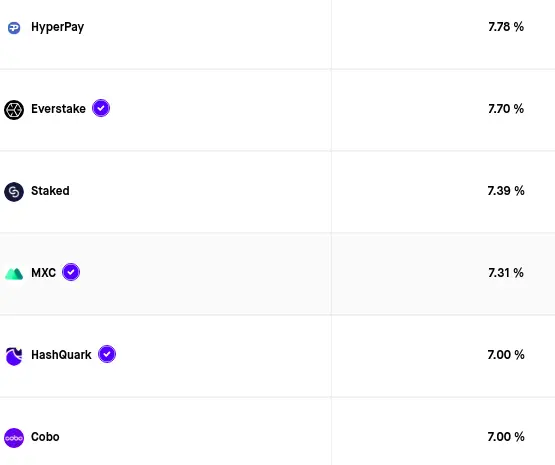Click the Cobo logo icon

pyautogui.click(x=14, y=438)
